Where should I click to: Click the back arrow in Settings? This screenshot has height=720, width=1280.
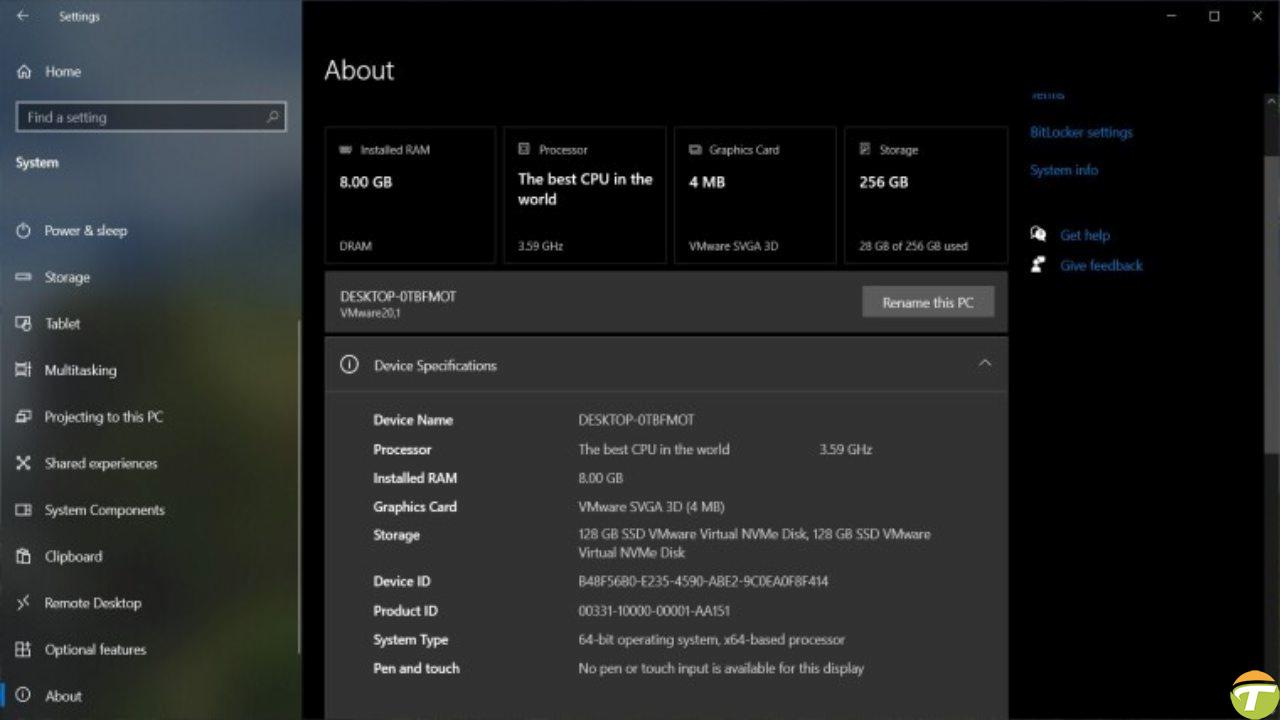tap(23, 16)
